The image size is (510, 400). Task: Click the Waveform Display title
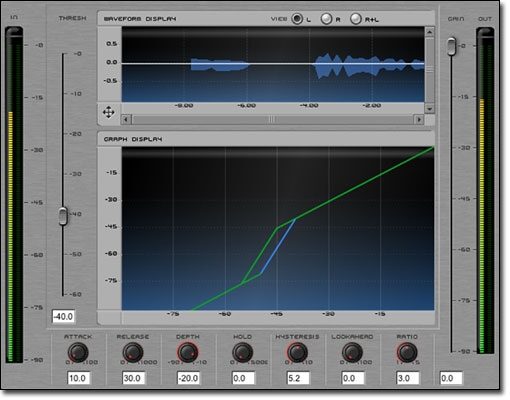pos(140,19)
